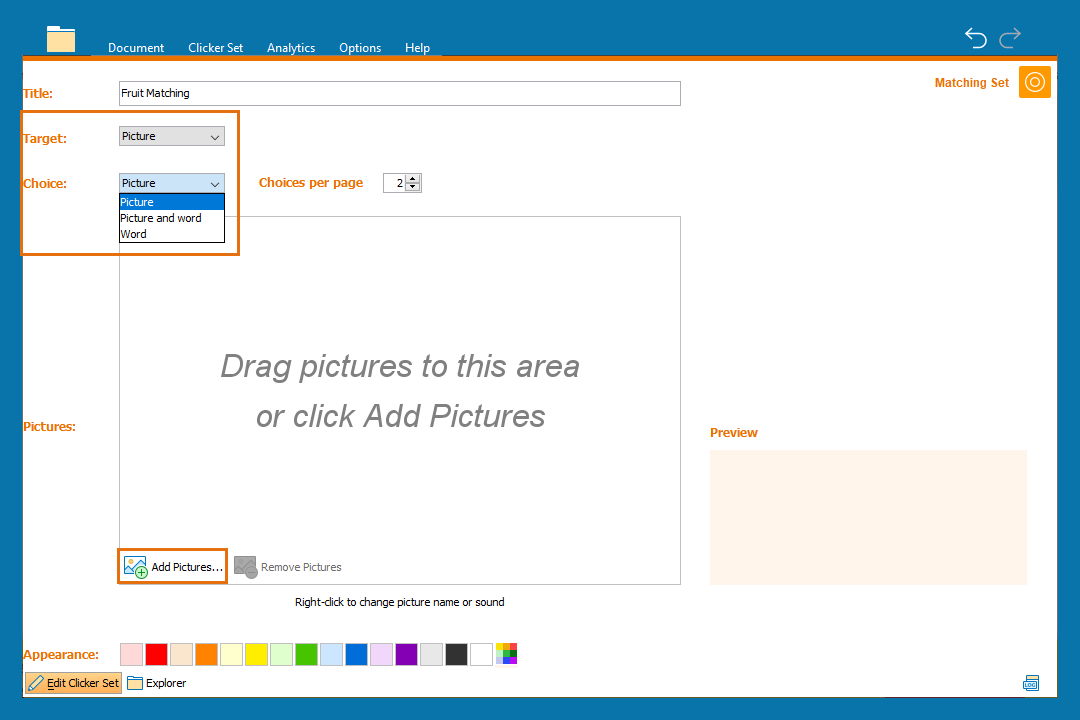The width and height of the screenshot is (1080, 720).
Task: Collapse the Choice dropdown
Action: point(172,183)
